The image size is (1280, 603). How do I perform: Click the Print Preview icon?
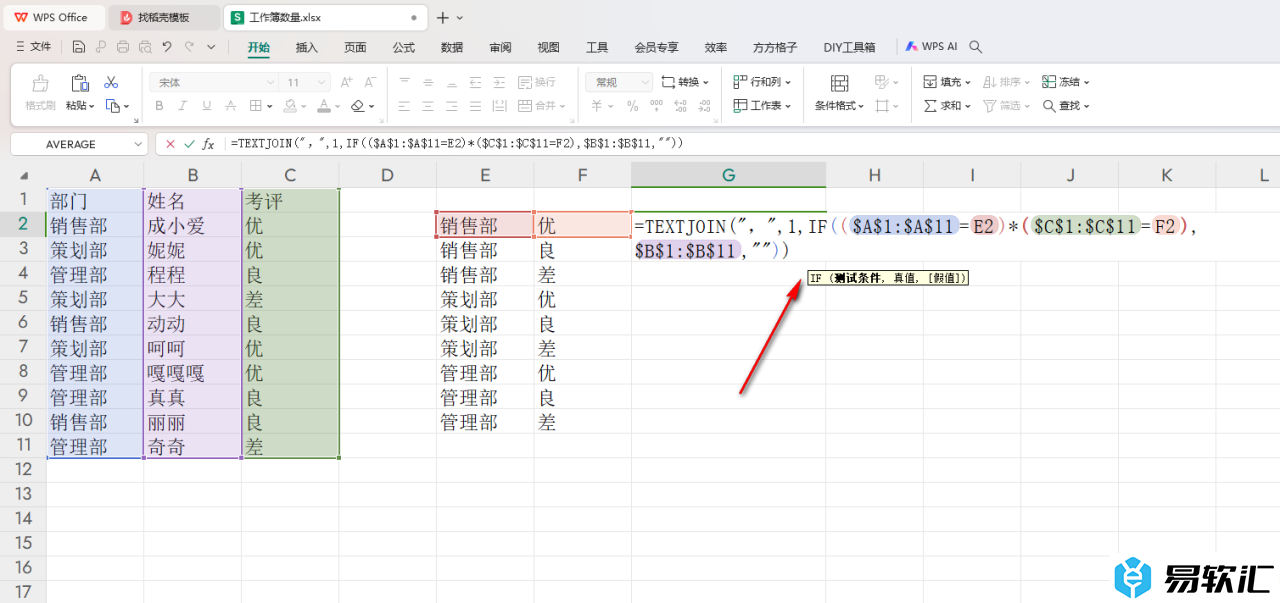click(x=145, y=47)
